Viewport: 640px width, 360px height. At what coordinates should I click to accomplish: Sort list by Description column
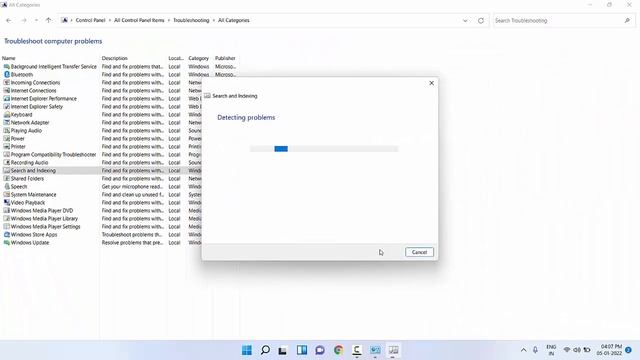[115, 58]
